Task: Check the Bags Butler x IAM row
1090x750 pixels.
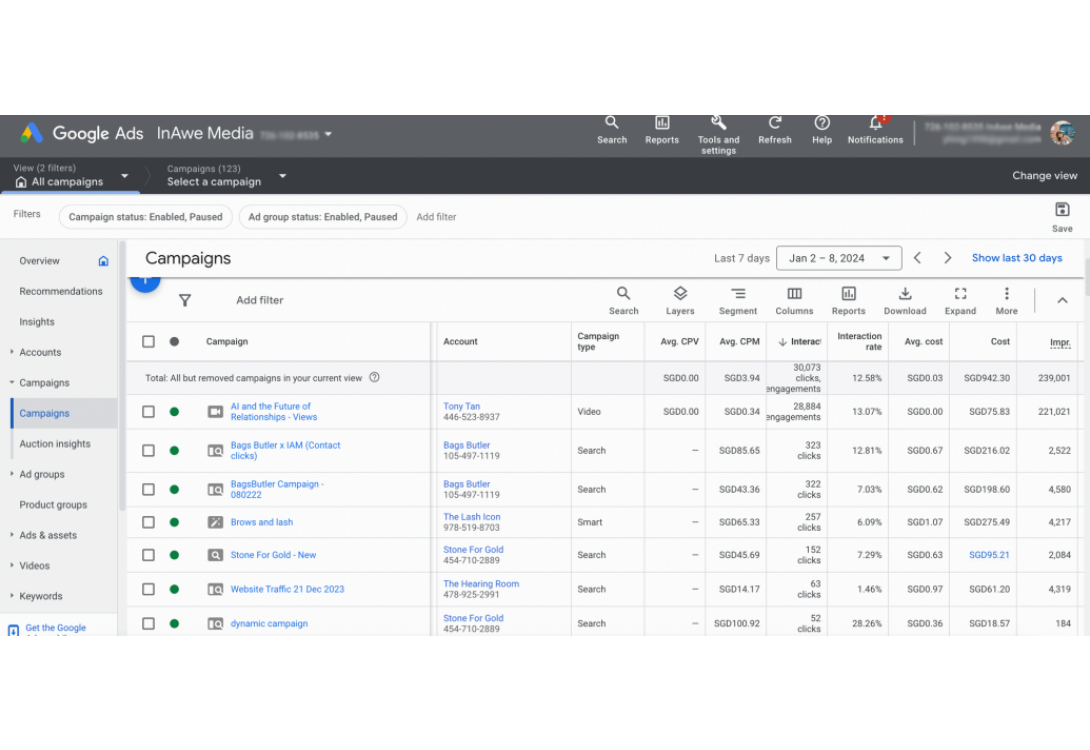Action: coord(148,450)
